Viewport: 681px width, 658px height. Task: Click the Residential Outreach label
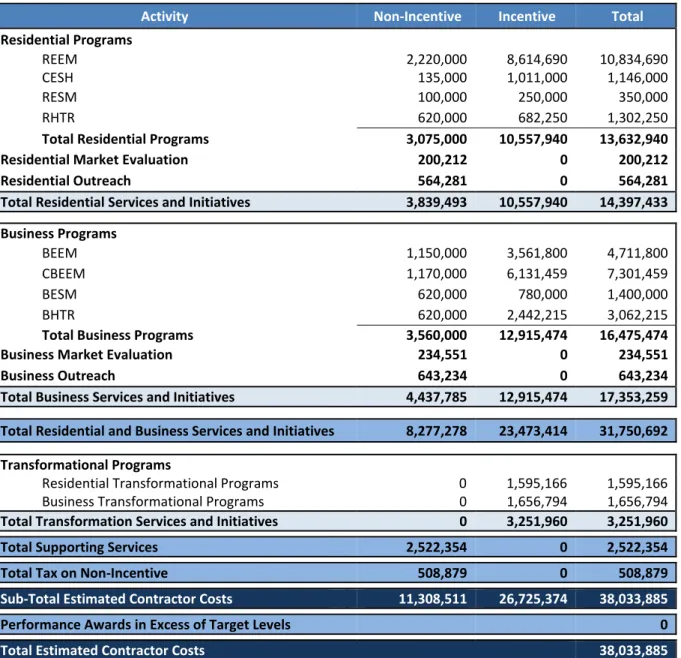pos(66,181)
